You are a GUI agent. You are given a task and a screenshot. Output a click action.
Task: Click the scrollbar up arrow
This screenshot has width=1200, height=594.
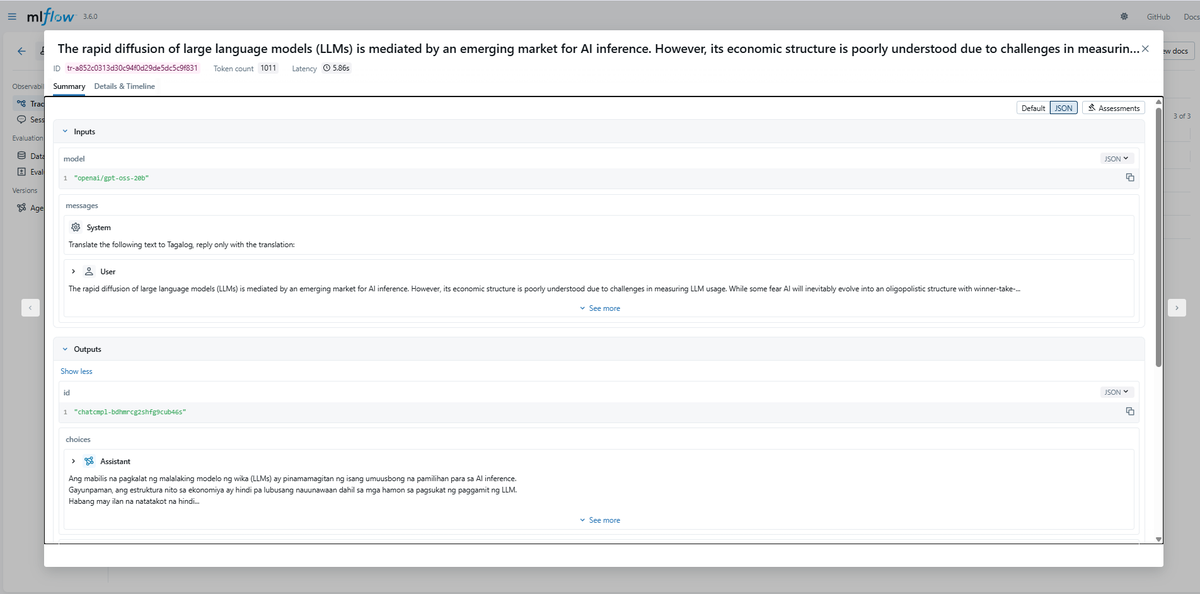pyautogui.click(x=1159, y=101)
